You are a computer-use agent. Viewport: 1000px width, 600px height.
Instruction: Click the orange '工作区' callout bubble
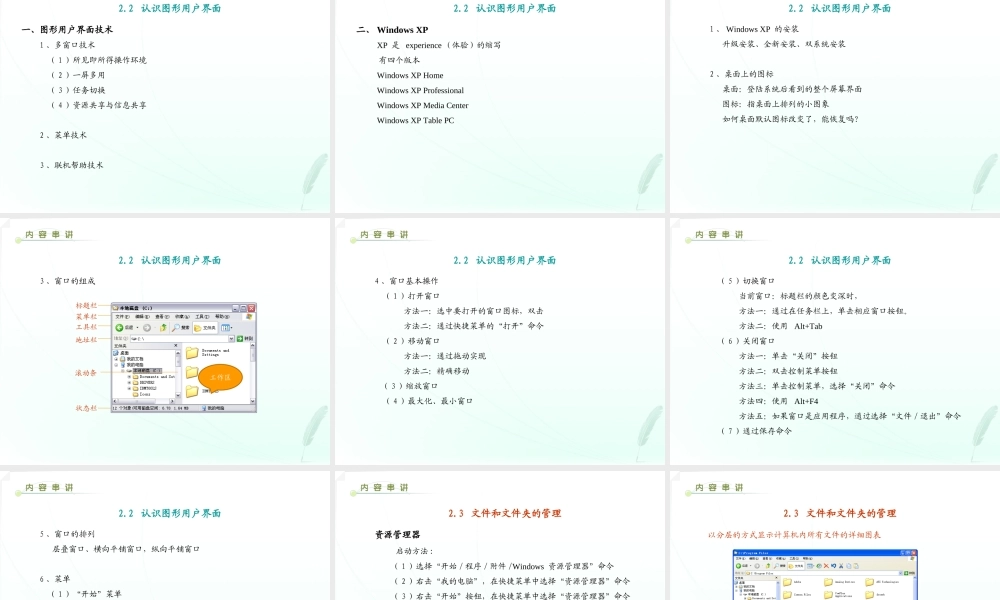[x=220, y=378]
